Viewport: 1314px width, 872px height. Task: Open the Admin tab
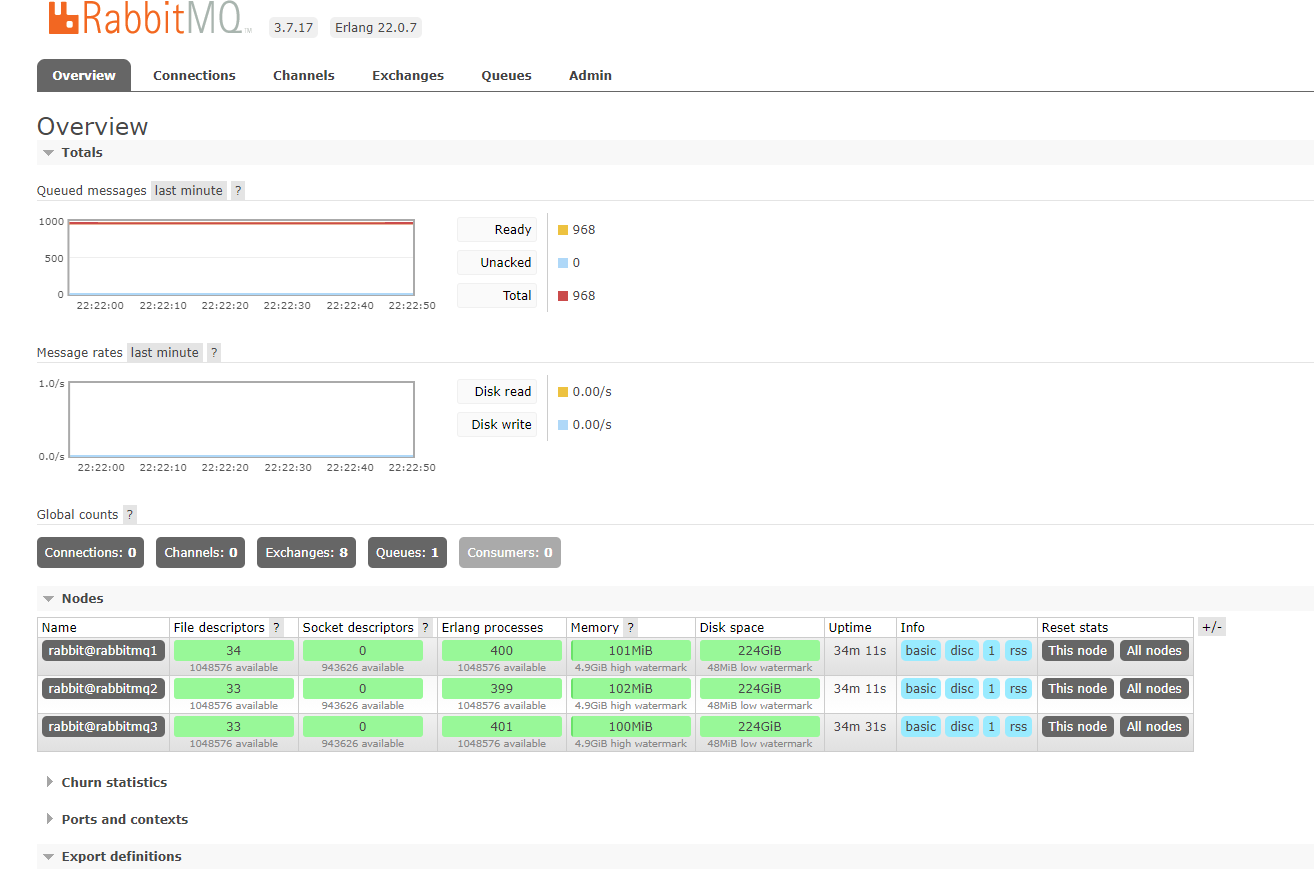click(x=590, y=75)
